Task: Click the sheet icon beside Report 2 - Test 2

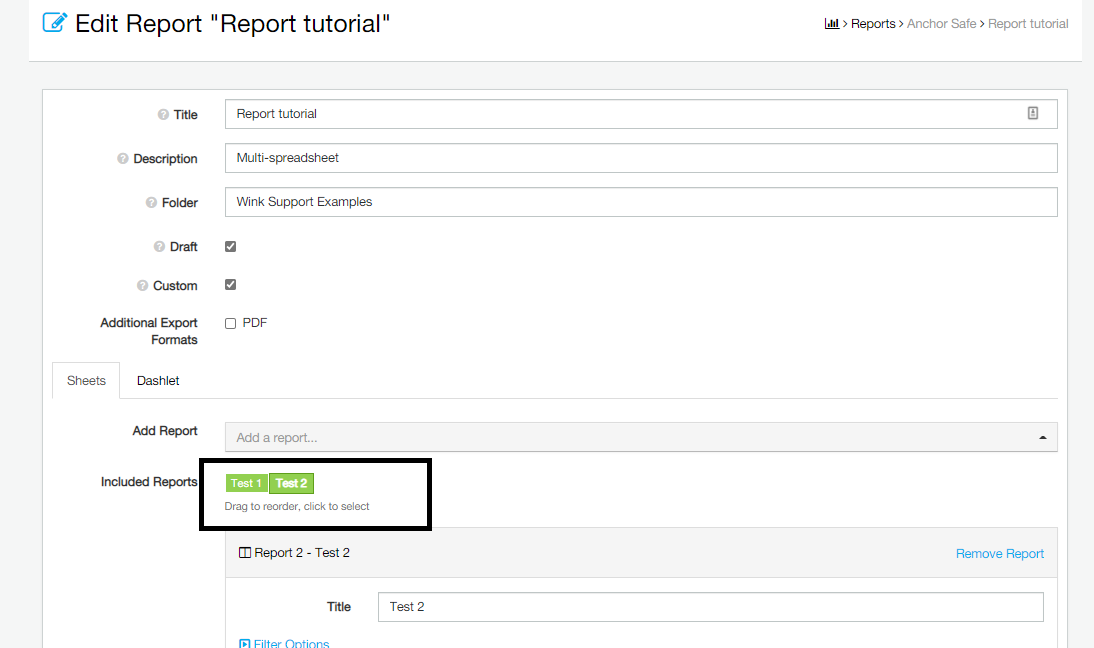Action: click(x=245, y=552)
